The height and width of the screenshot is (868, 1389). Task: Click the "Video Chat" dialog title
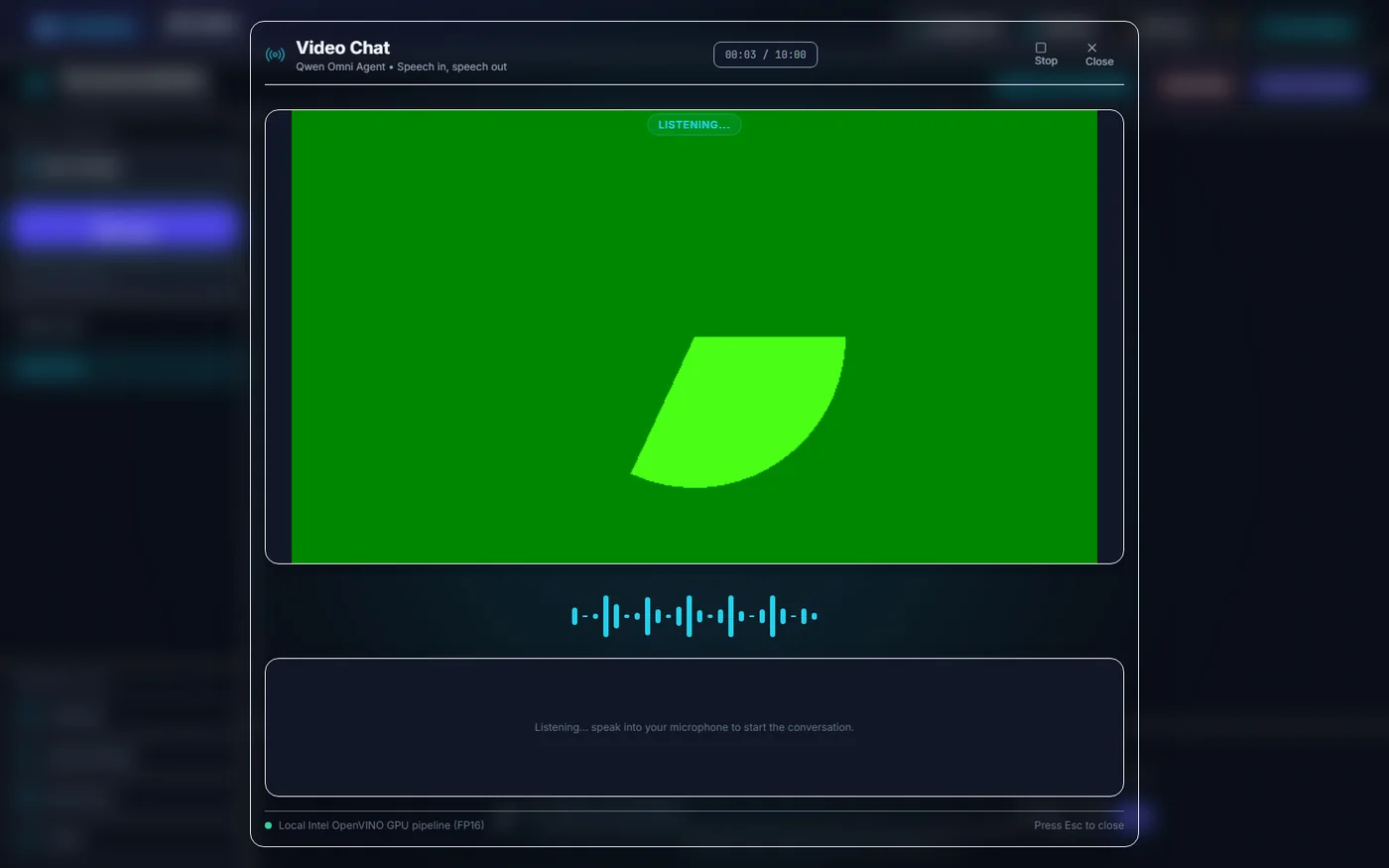tap(342, 48)
